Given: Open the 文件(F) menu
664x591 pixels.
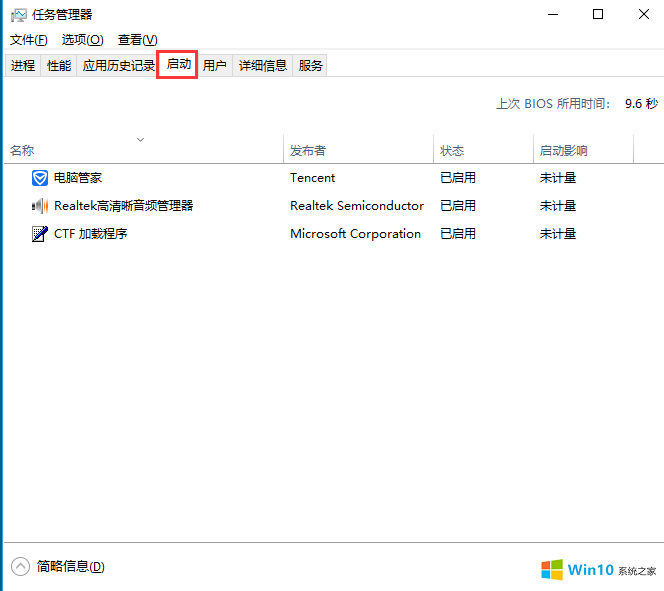Looking at the screenshot, I should point(28,40).
